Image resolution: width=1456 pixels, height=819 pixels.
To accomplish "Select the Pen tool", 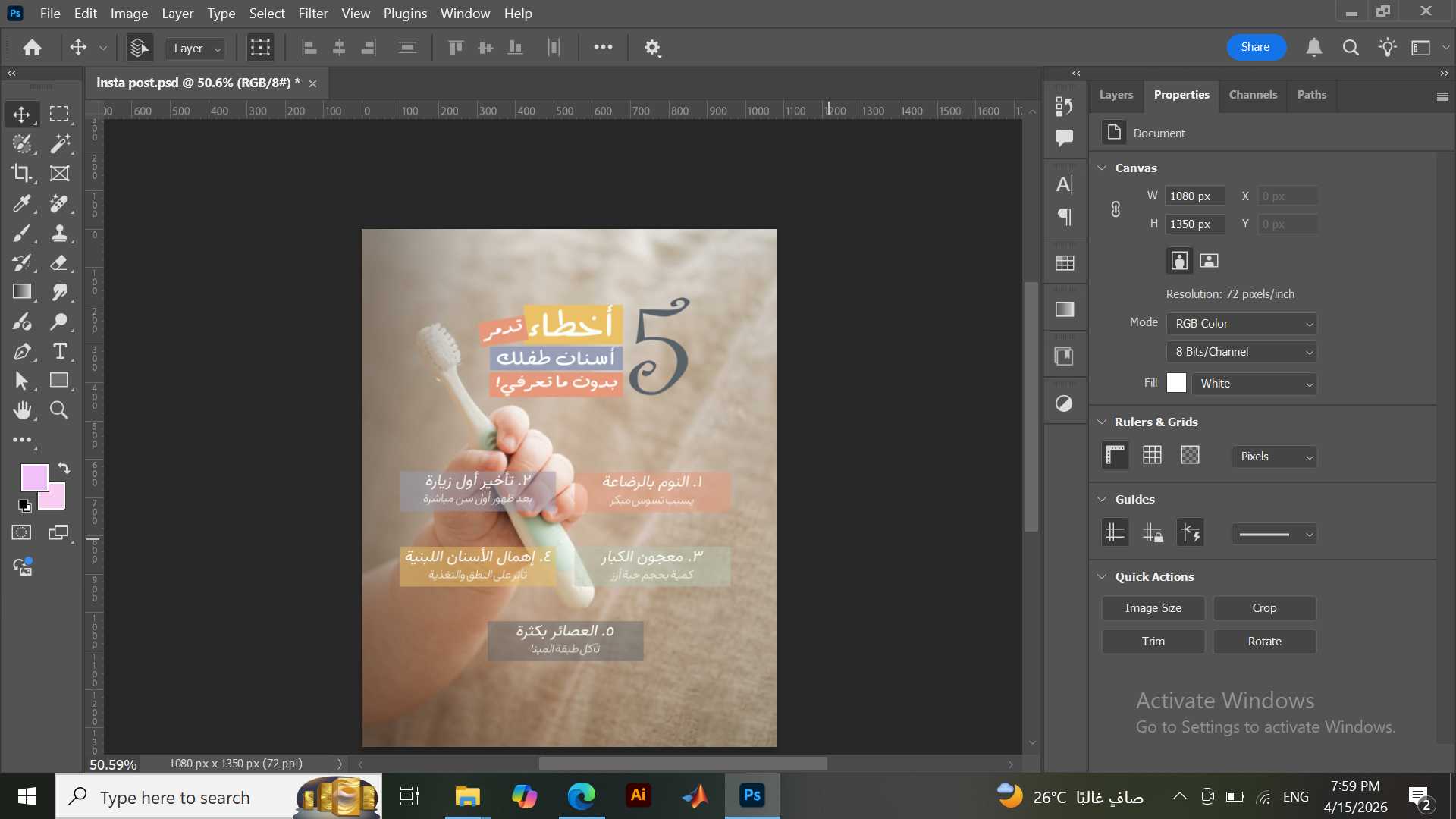I will [22, 351].
